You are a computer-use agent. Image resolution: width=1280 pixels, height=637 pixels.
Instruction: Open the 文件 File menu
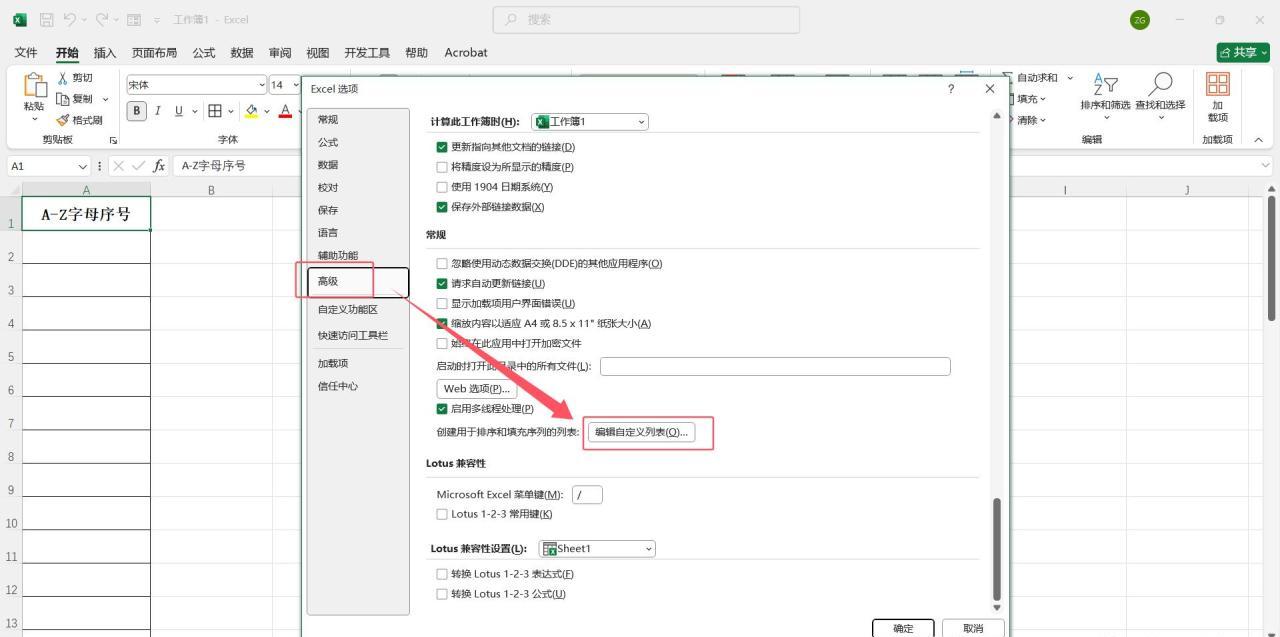[27, 53]
